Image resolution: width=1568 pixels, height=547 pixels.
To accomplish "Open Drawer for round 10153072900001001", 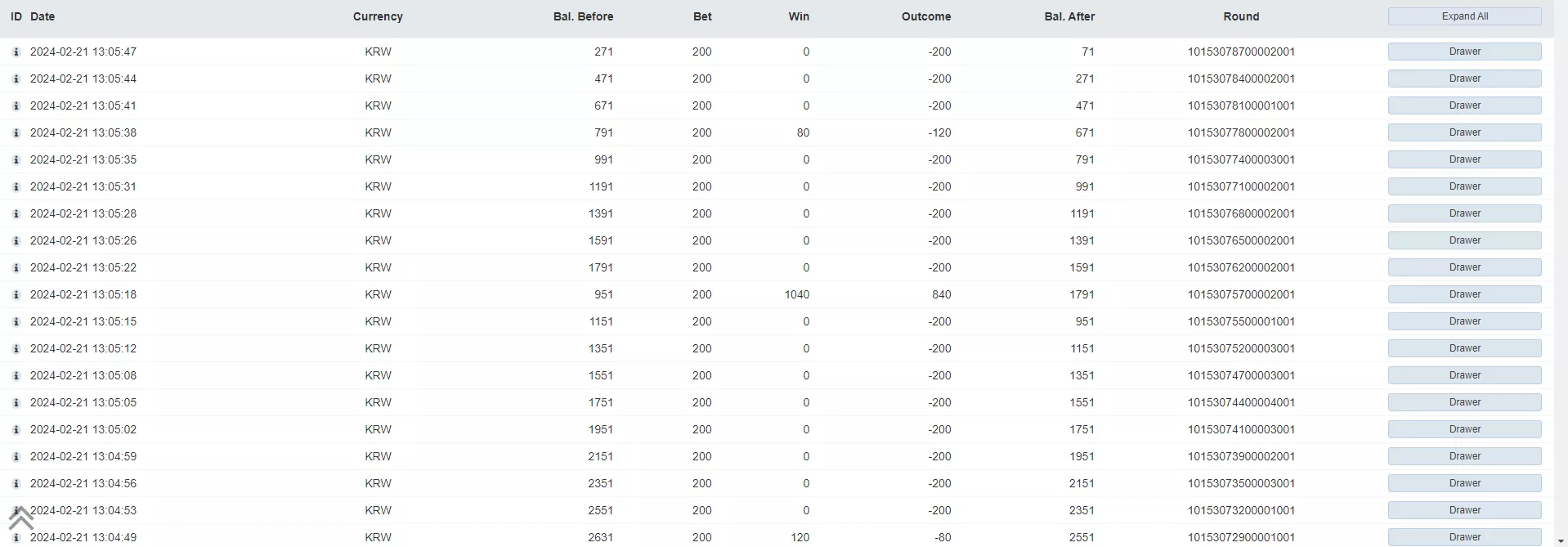I will point(1464,537).
